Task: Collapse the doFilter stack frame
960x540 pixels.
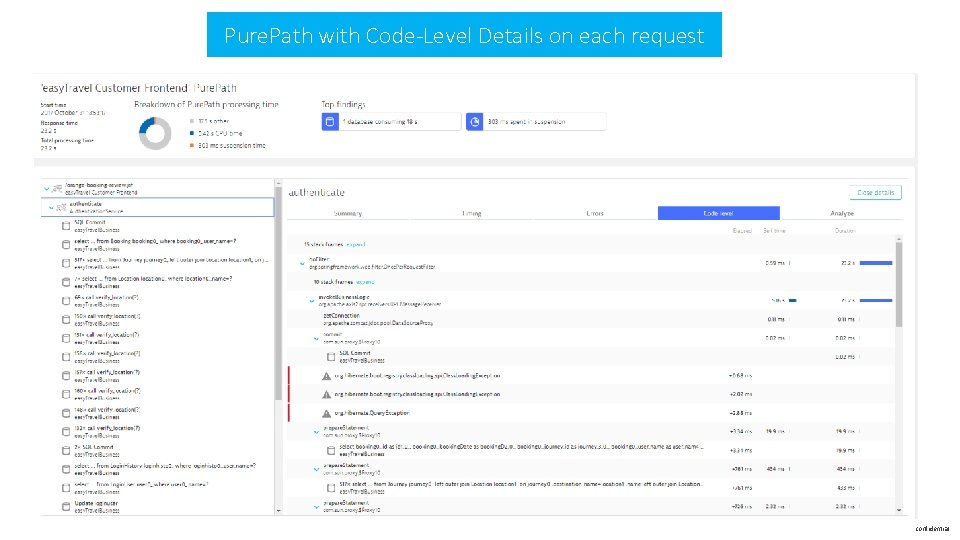Action: click(302, 264)
